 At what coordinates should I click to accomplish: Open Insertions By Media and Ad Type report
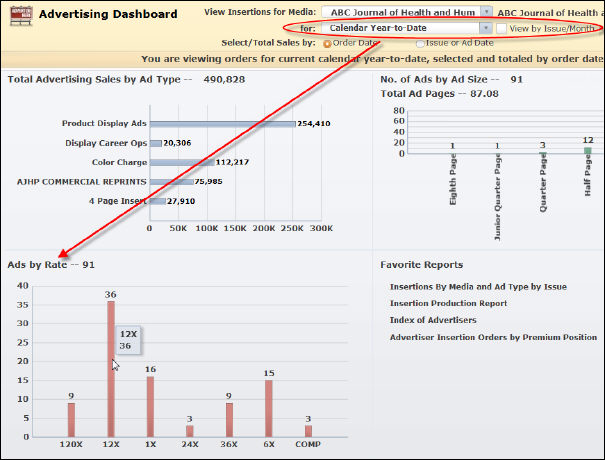(x=477, y=287)
